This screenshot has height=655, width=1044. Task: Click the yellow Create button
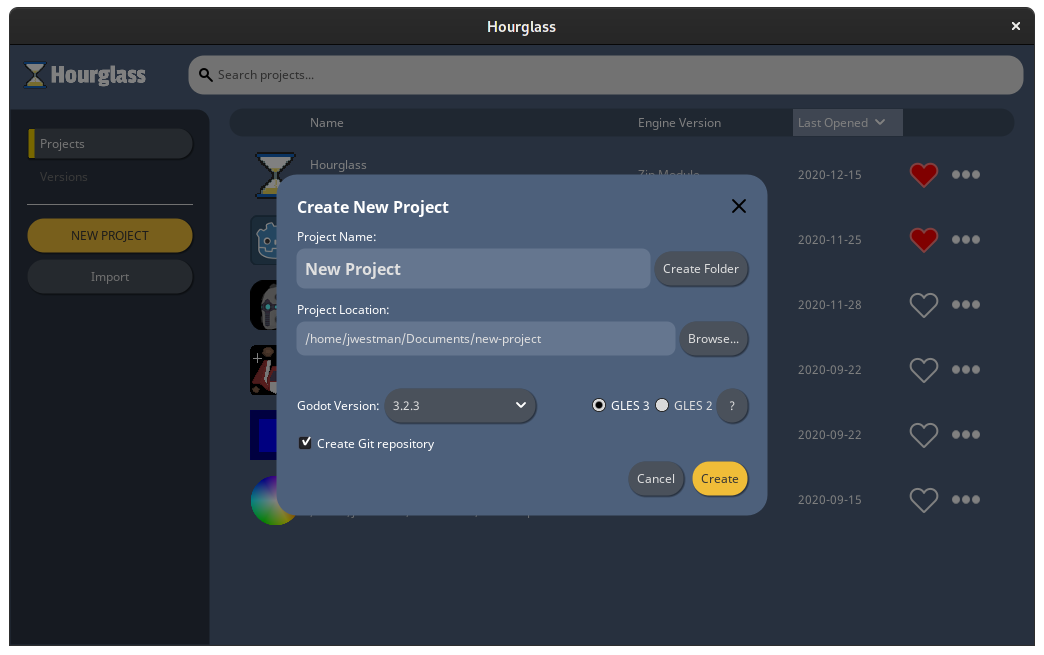pos(720,479)
